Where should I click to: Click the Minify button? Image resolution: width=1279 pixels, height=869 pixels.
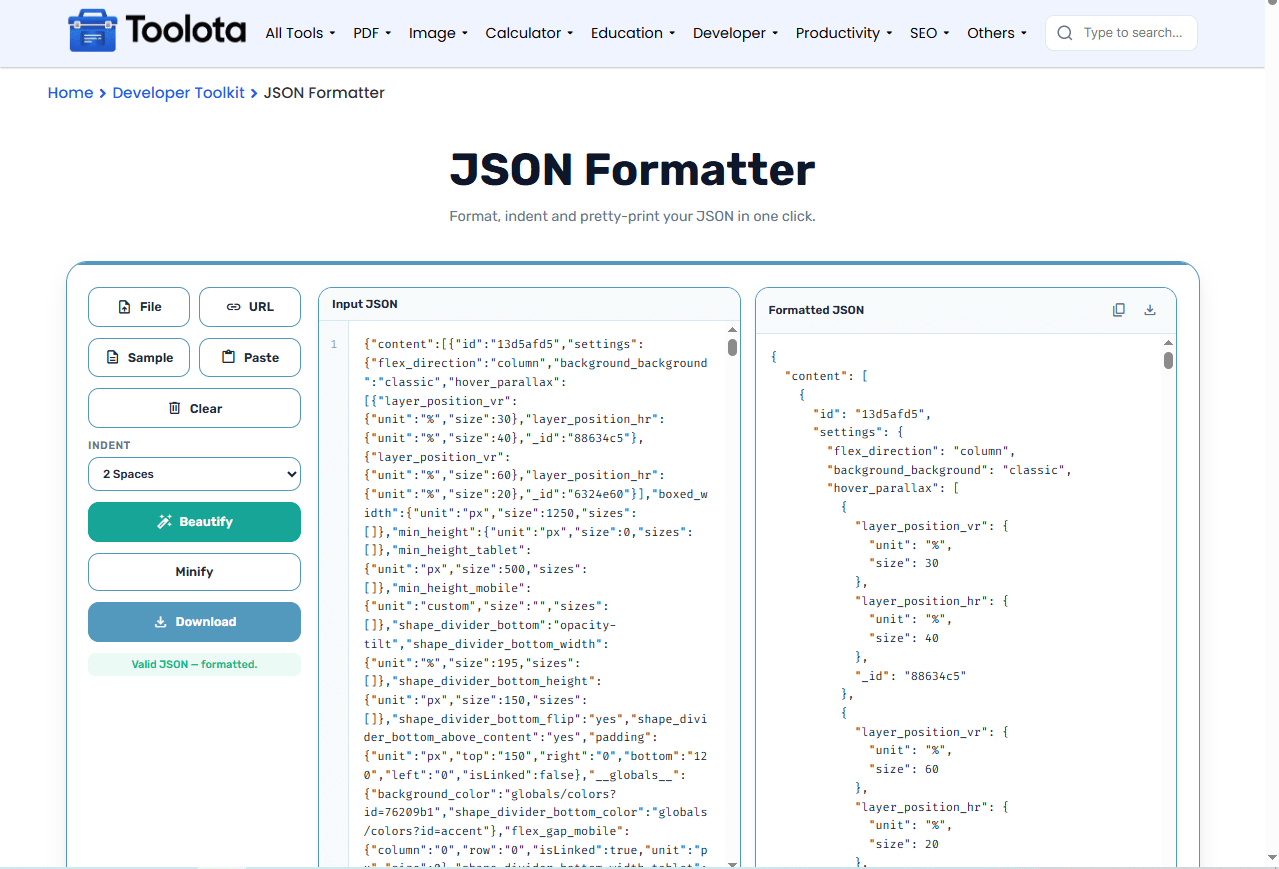coord(194,572)
